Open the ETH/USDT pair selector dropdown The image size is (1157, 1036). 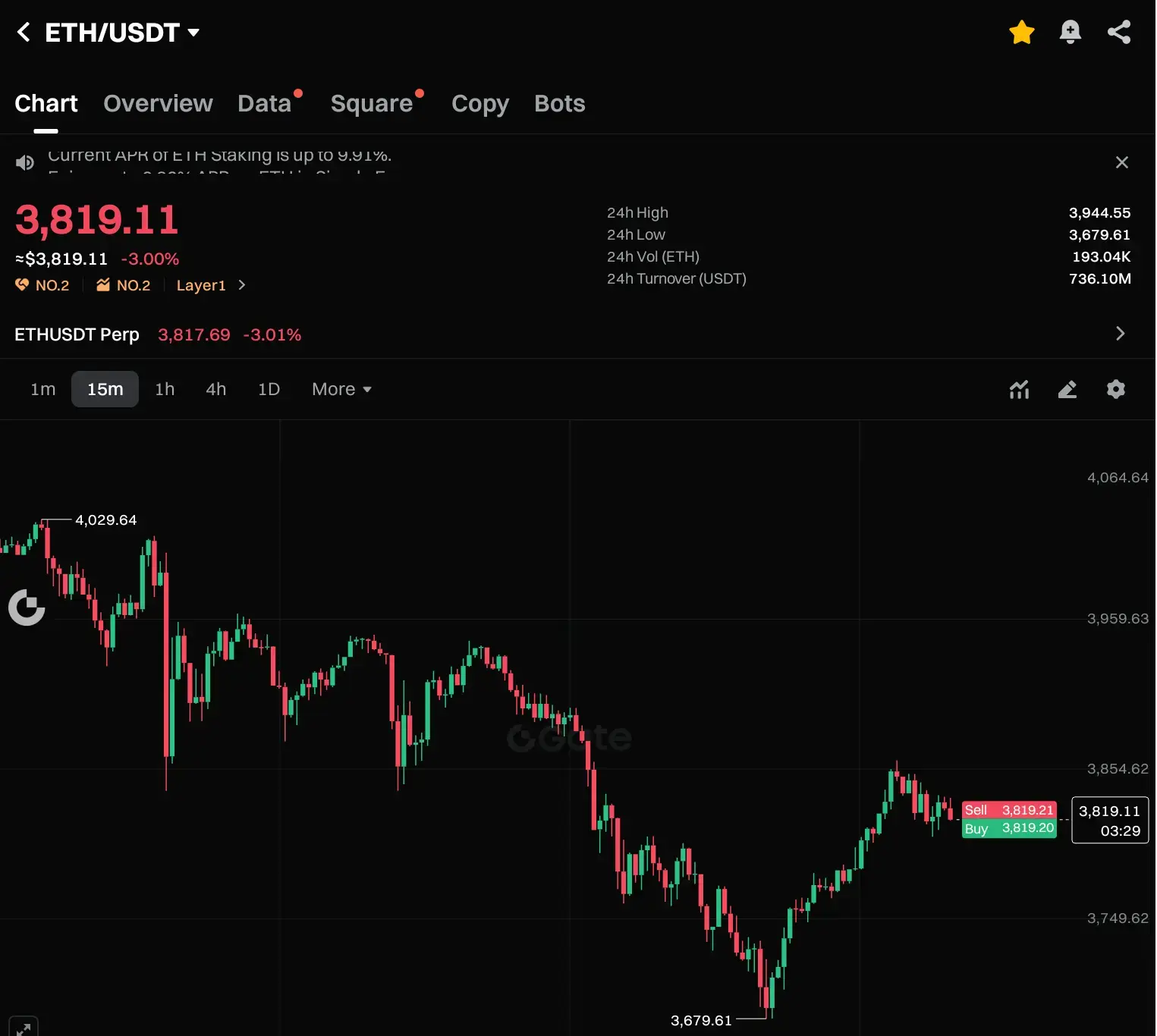(122, 33)
